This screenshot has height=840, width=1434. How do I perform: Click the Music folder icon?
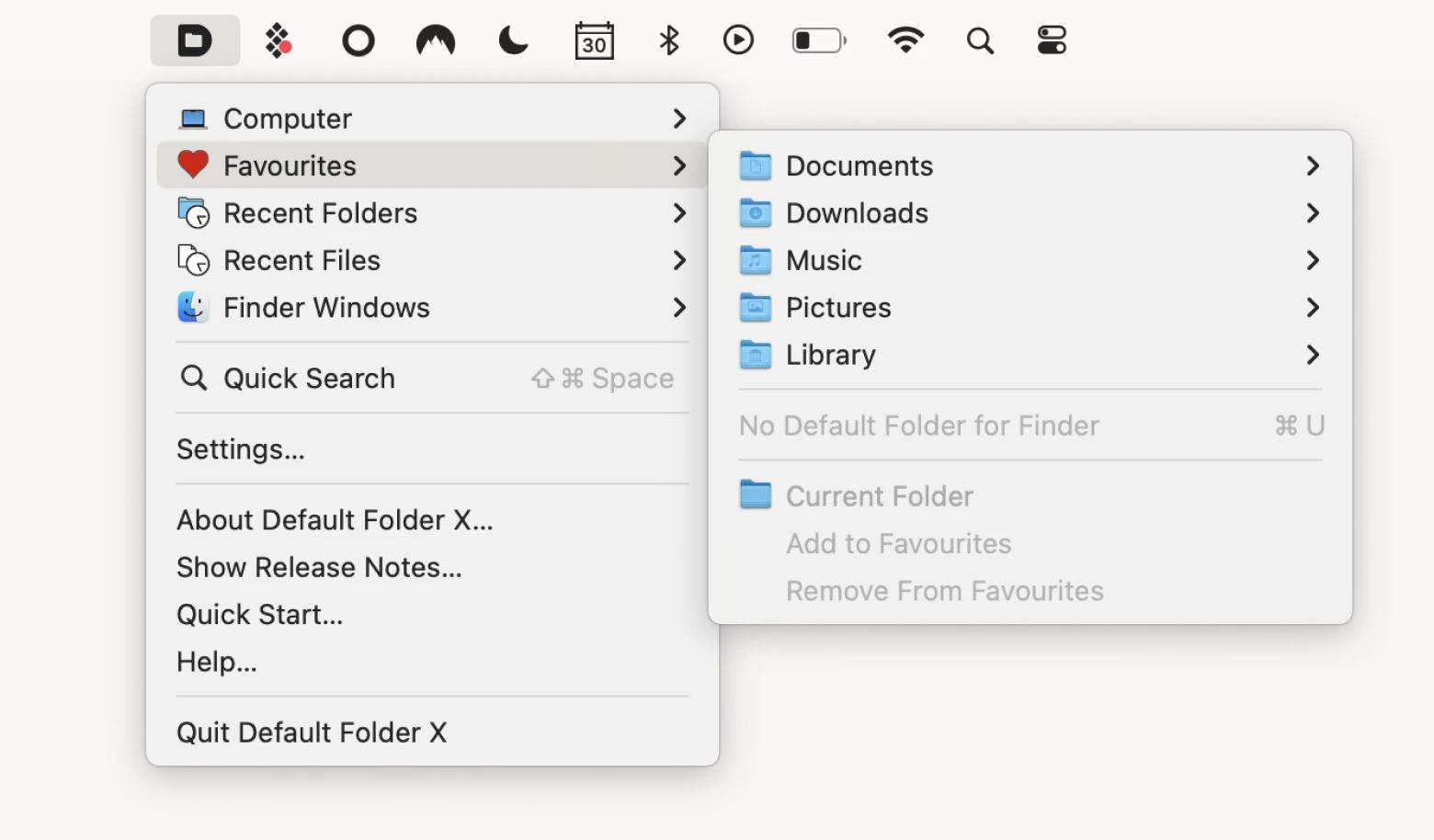756,260
